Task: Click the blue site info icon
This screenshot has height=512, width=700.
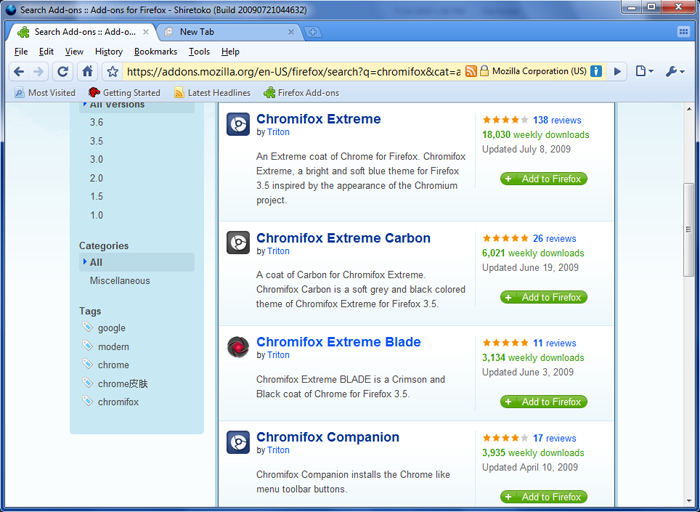Action: coord(596,71)
